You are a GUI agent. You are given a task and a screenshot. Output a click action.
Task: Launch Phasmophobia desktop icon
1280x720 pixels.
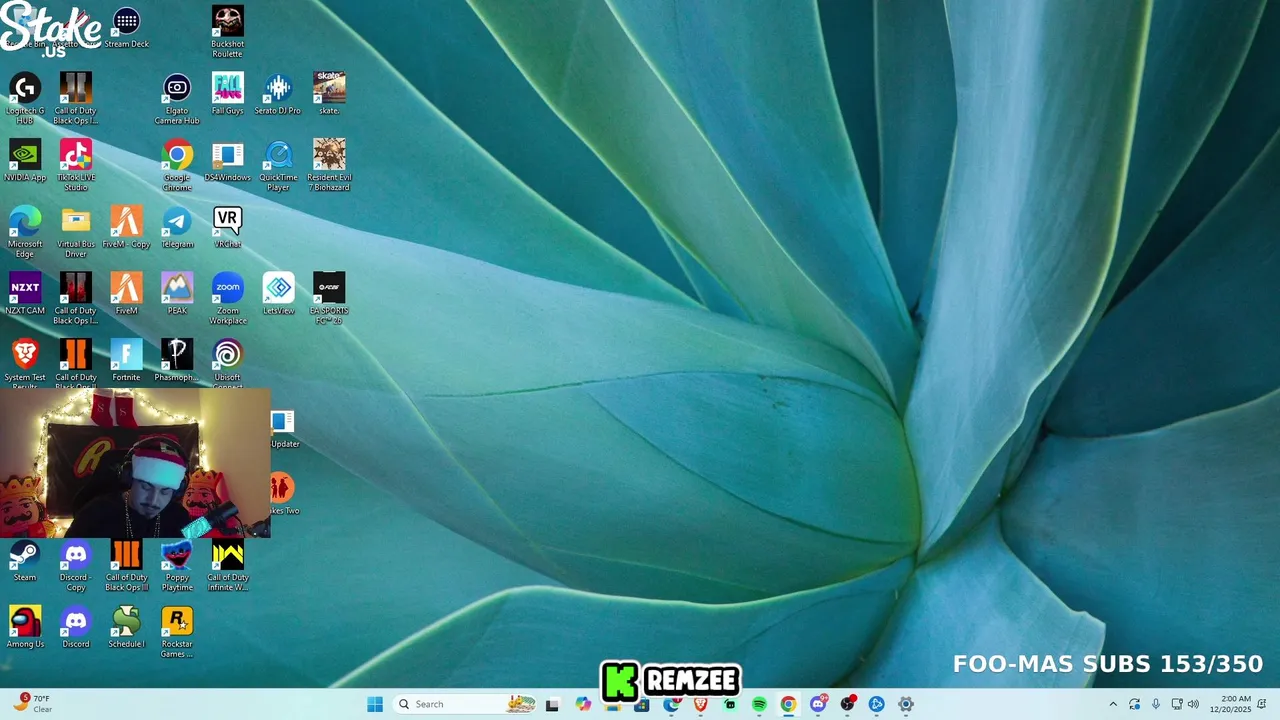pos(177,361)
